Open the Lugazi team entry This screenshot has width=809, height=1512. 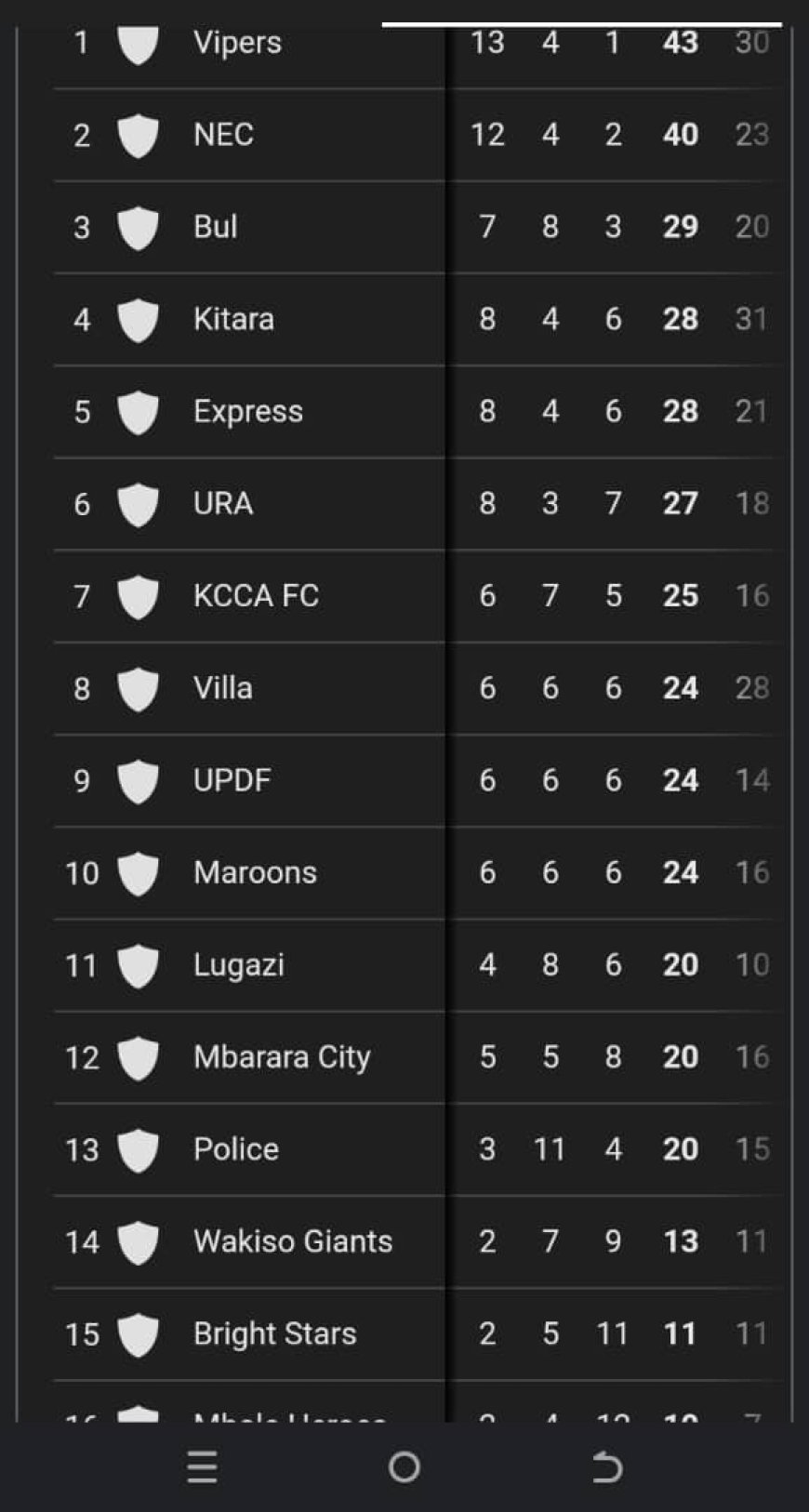pyautogui.click(x=238, y=965)
